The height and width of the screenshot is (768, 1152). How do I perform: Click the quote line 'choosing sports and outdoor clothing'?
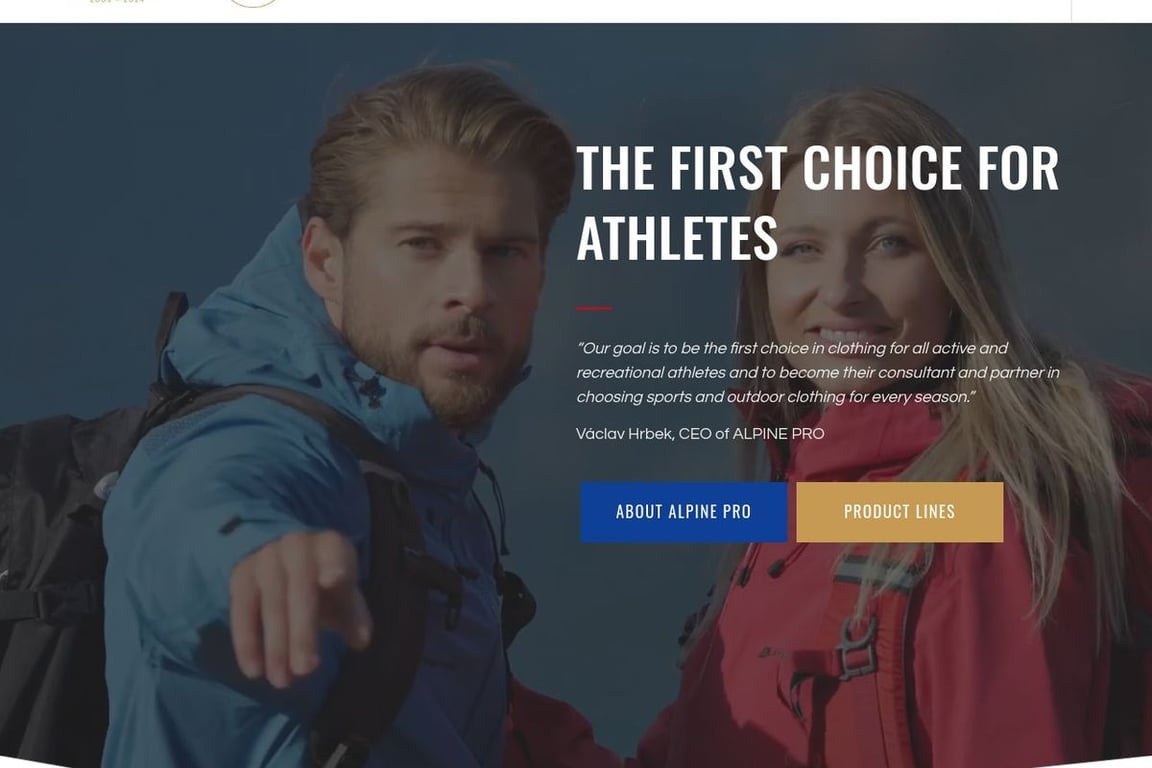coord(775,397)
